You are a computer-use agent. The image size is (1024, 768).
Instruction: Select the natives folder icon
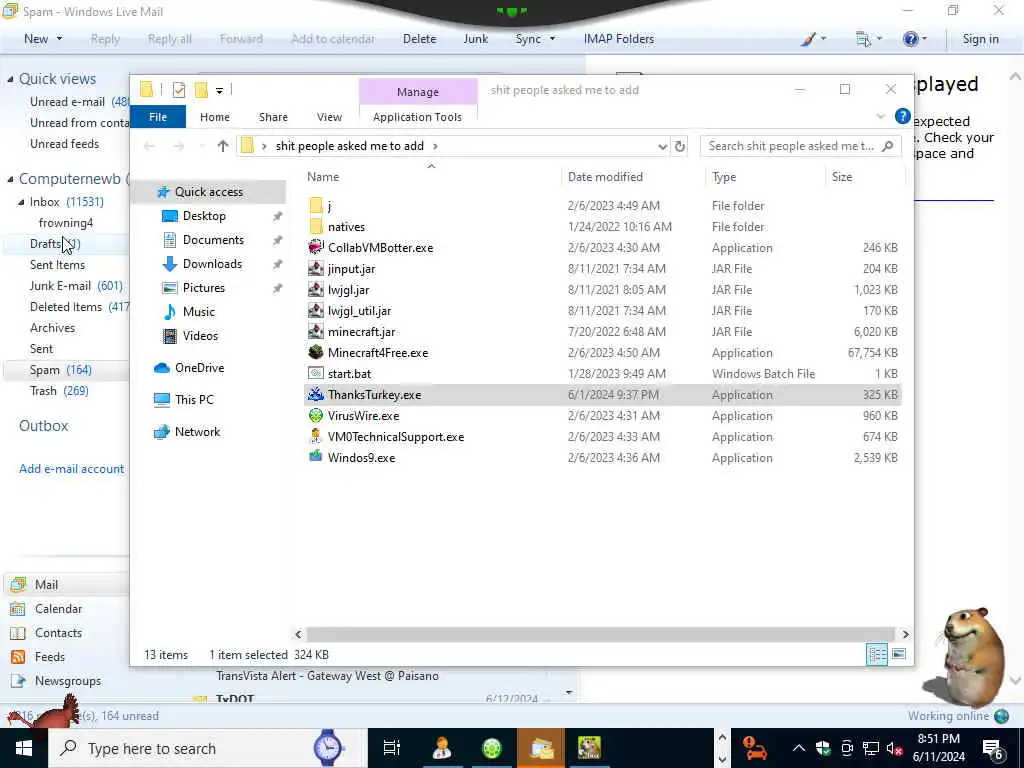point(316,227)
